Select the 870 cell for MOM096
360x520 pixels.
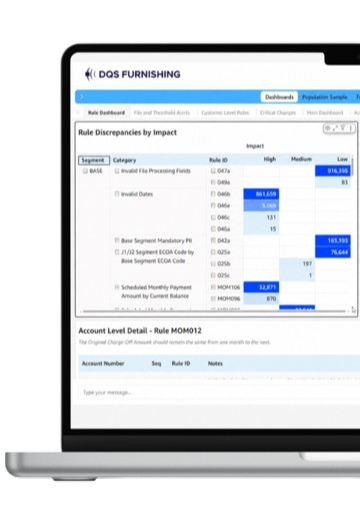(x=261, y=299)
